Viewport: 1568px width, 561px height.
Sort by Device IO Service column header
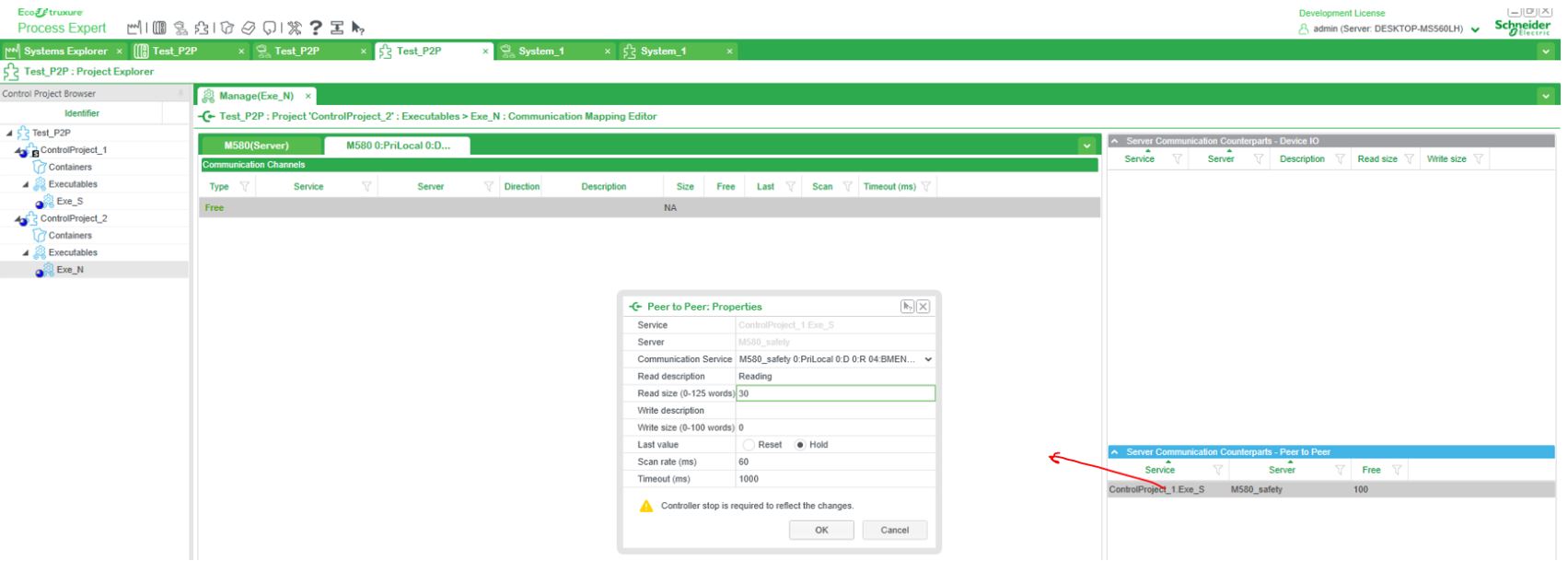point(1139,159)
